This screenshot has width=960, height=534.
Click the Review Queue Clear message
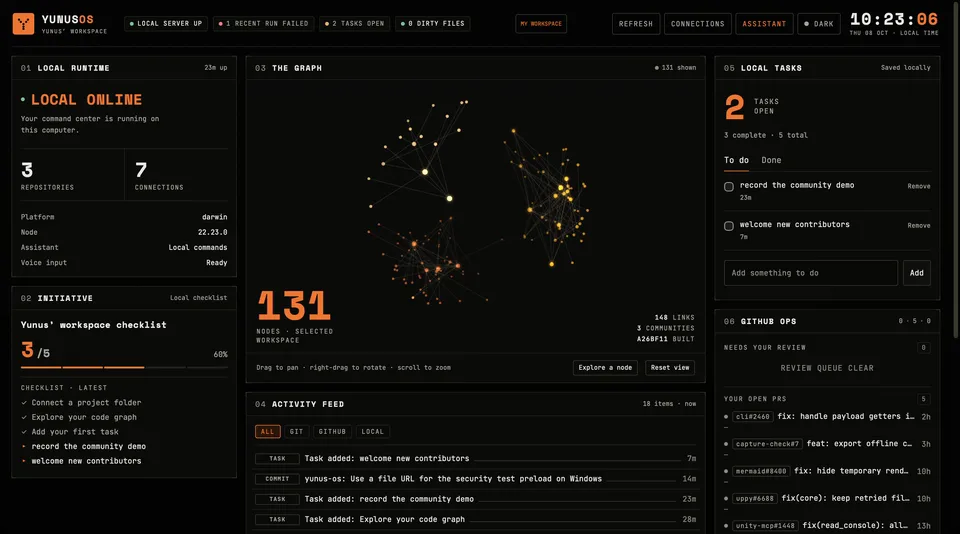pyautogui.click(x=827, y=368)
